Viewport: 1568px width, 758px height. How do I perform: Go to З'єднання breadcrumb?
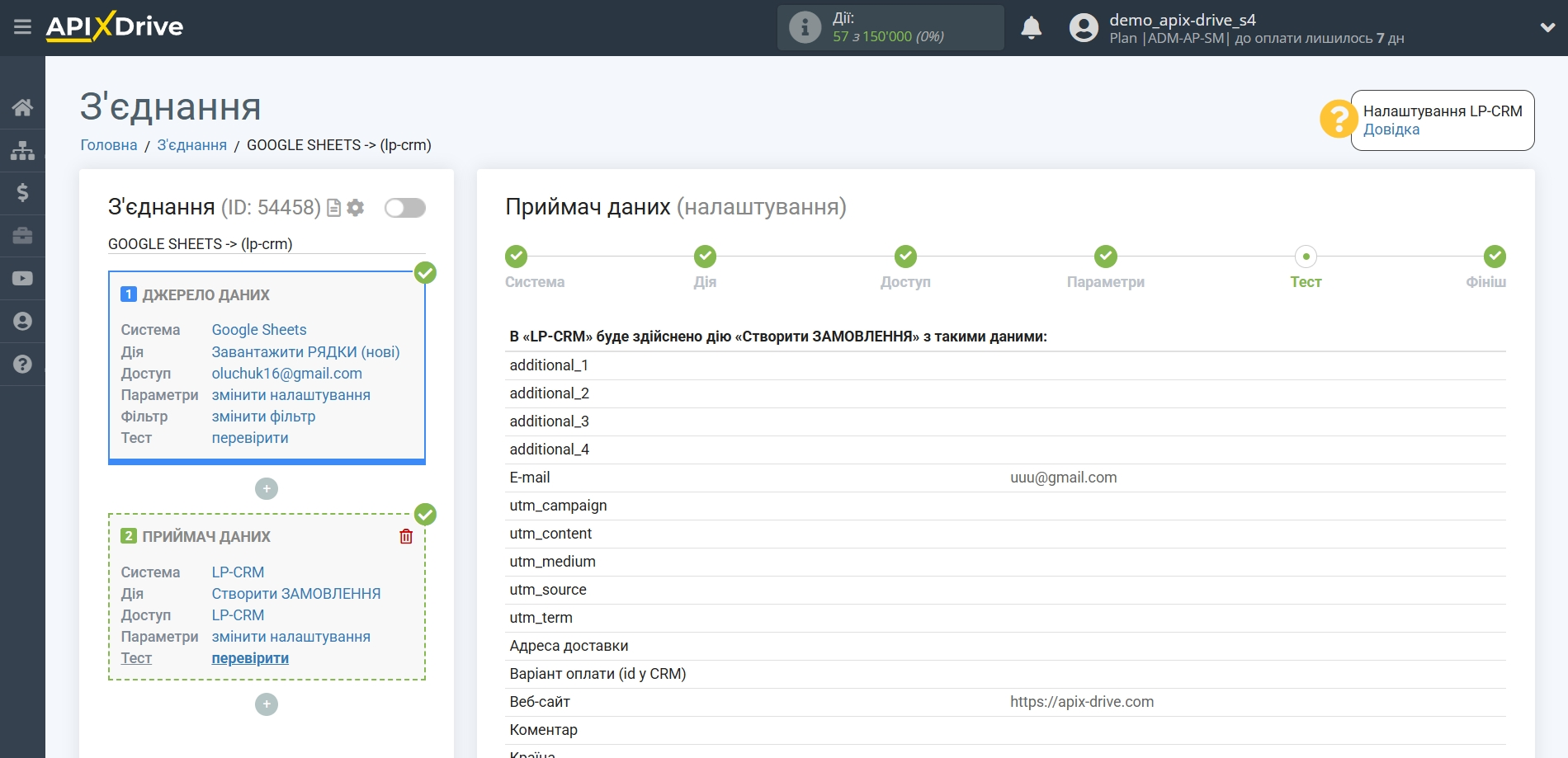click(192, 145)
